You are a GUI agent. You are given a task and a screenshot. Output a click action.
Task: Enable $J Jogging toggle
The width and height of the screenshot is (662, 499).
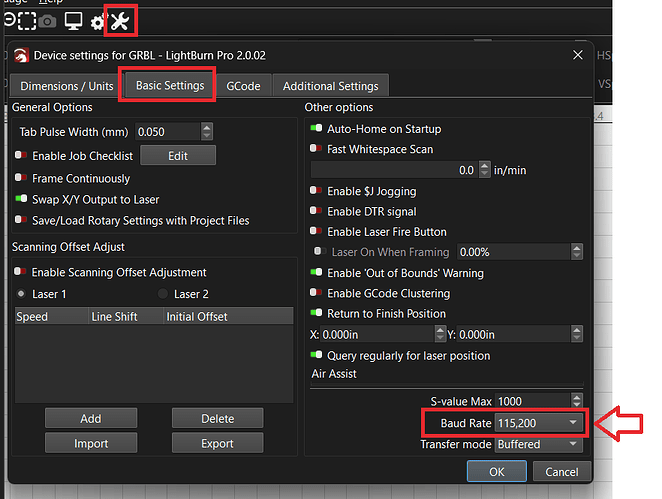click(x=316, y=190)
